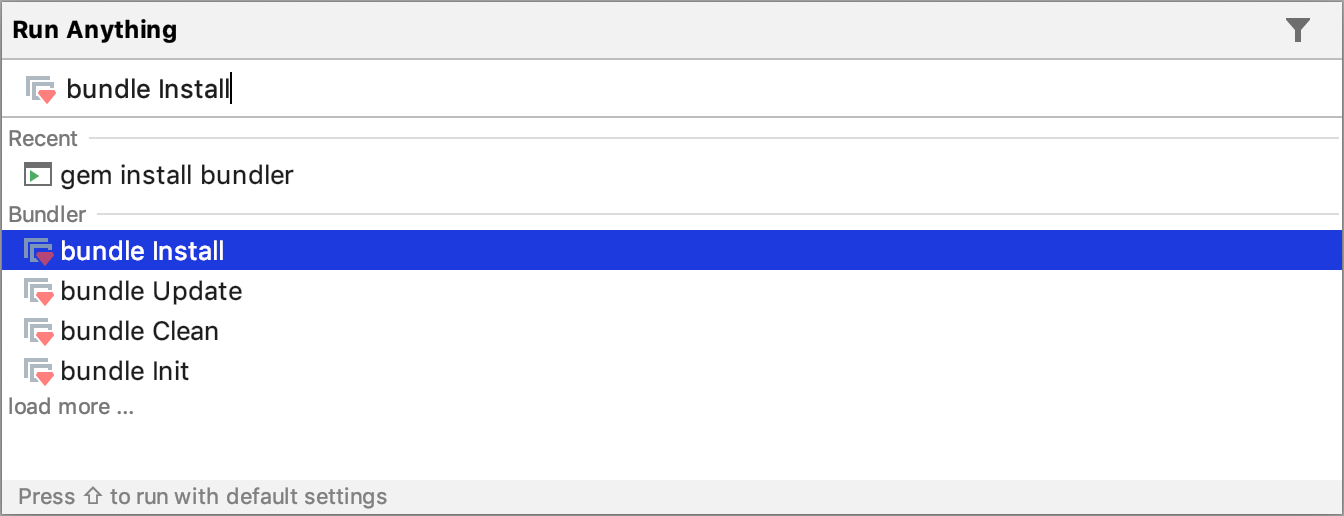Pick bundle Init from suggestions

click(125, 371)
